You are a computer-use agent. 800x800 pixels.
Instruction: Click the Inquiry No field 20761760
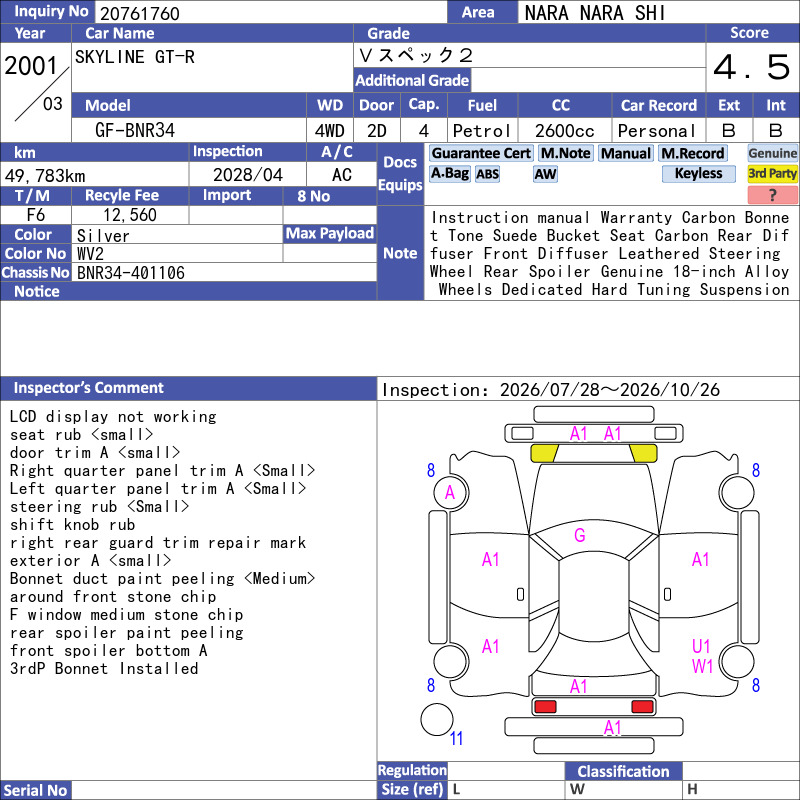pyautogui.click(x=270, y=13)
